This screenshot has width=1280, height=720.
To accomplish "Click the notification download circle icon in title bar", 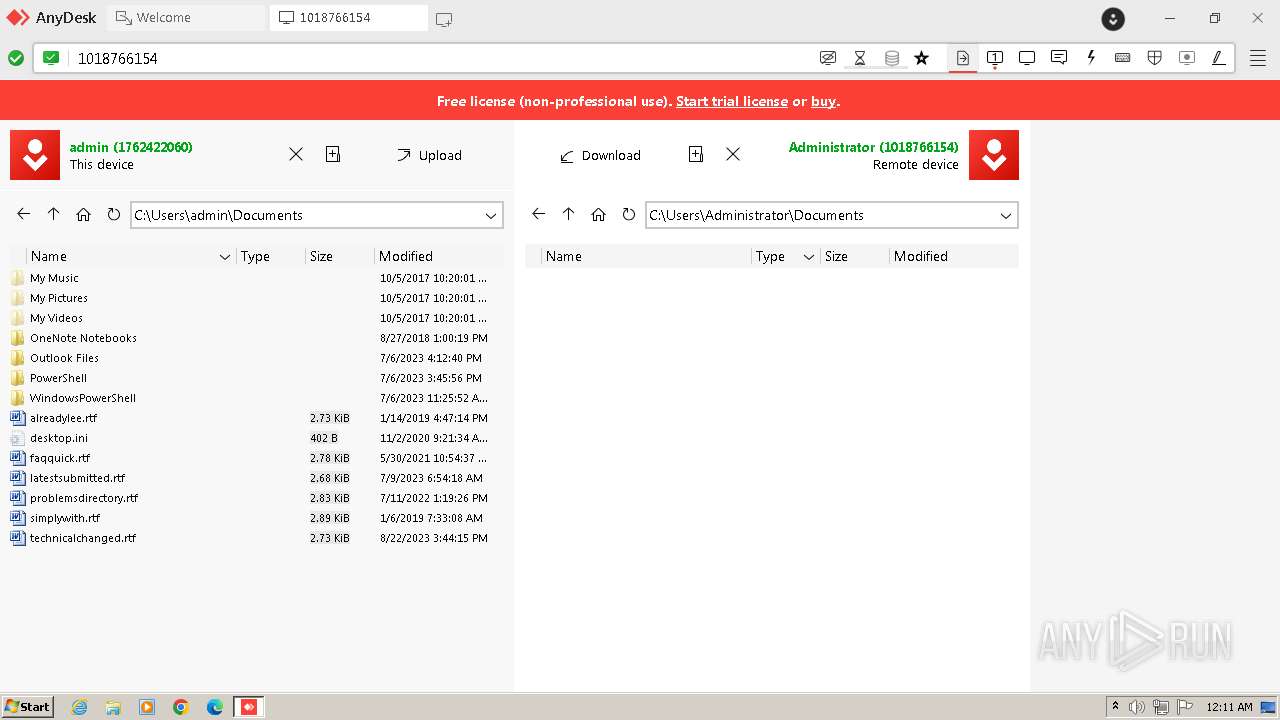I will 1113,18.
